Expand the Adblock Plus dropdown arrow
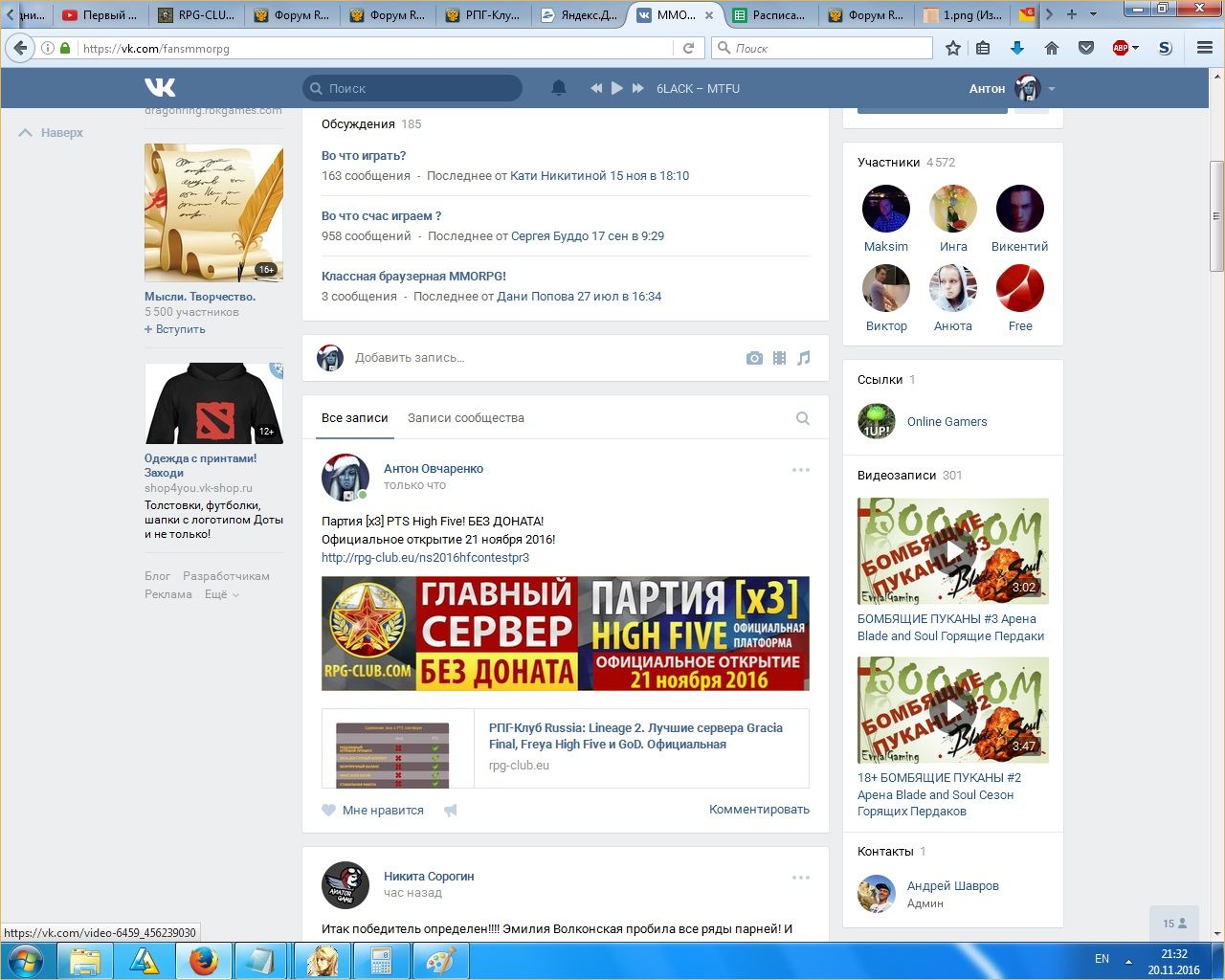The height and width of the screenshot is (980, 1225). tap(1136, 48)
